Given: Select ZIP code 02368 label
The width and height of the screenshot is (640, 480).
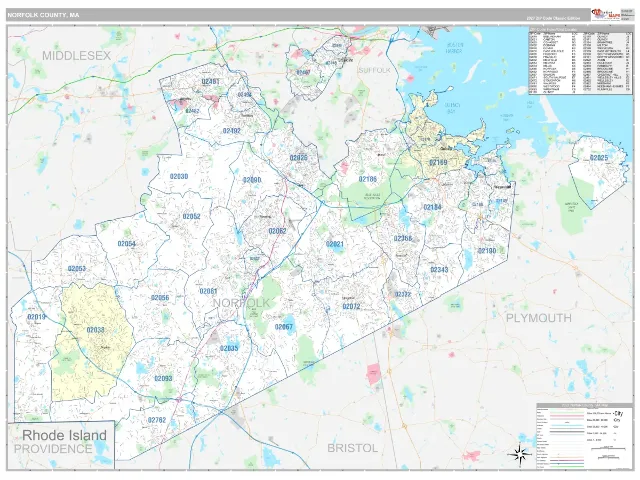Looking at the screenshot, I should 403,238.
